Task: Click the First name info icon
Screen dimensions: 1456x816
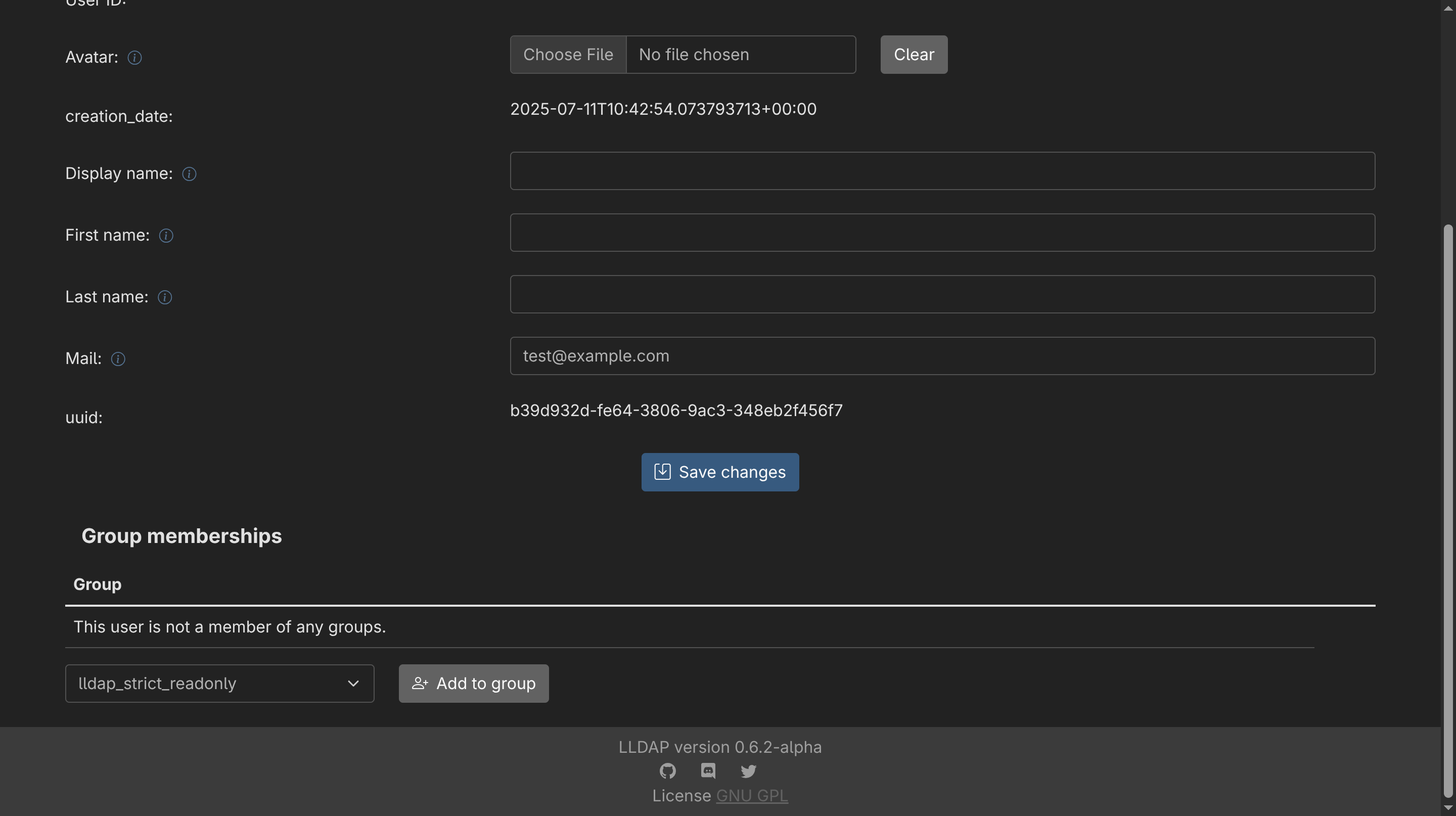Action: 166,236
